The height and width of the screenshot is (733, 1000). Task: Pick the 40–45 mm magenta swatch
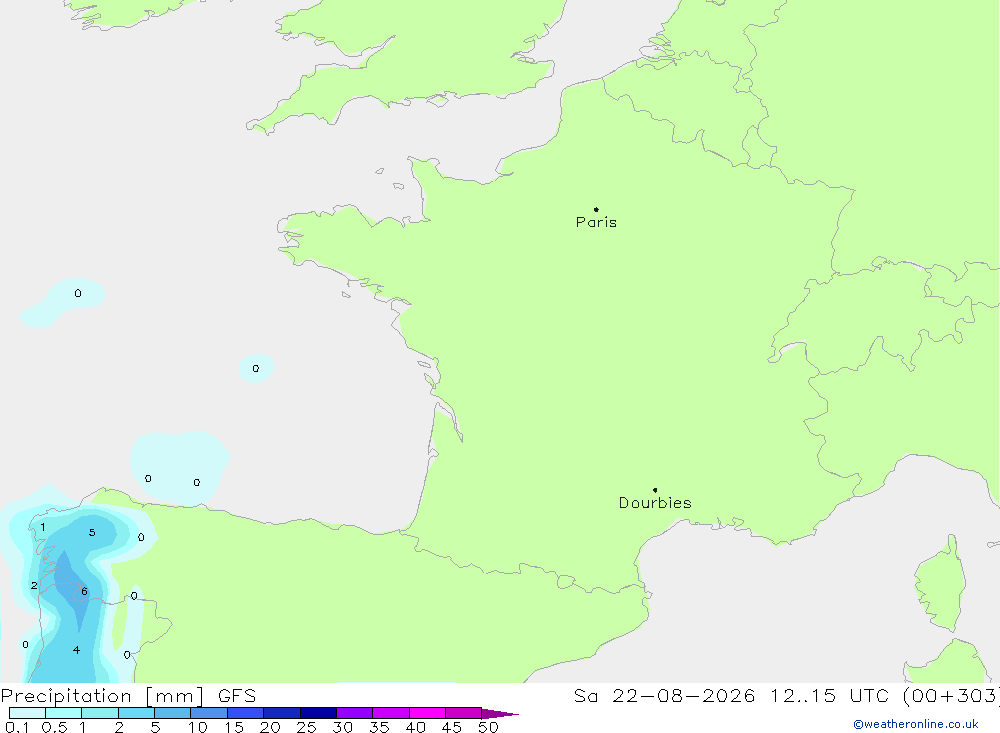(427, 713)
